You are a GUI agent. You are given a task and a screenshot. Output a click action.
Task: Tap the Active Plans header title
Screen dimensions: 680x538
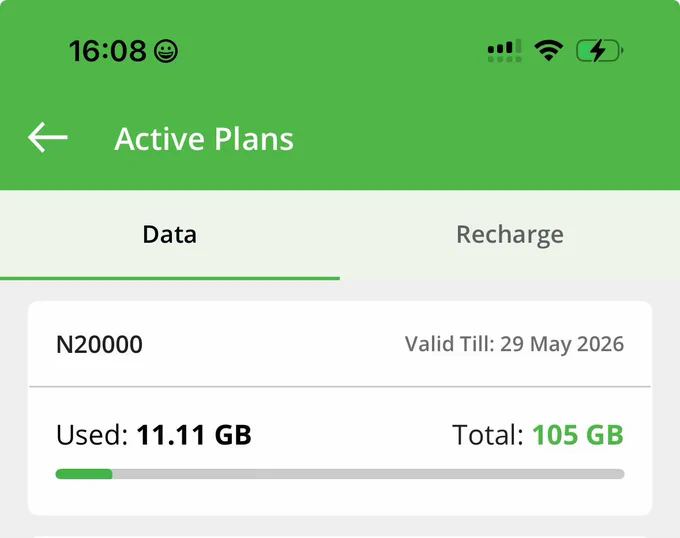pos(204,139)
